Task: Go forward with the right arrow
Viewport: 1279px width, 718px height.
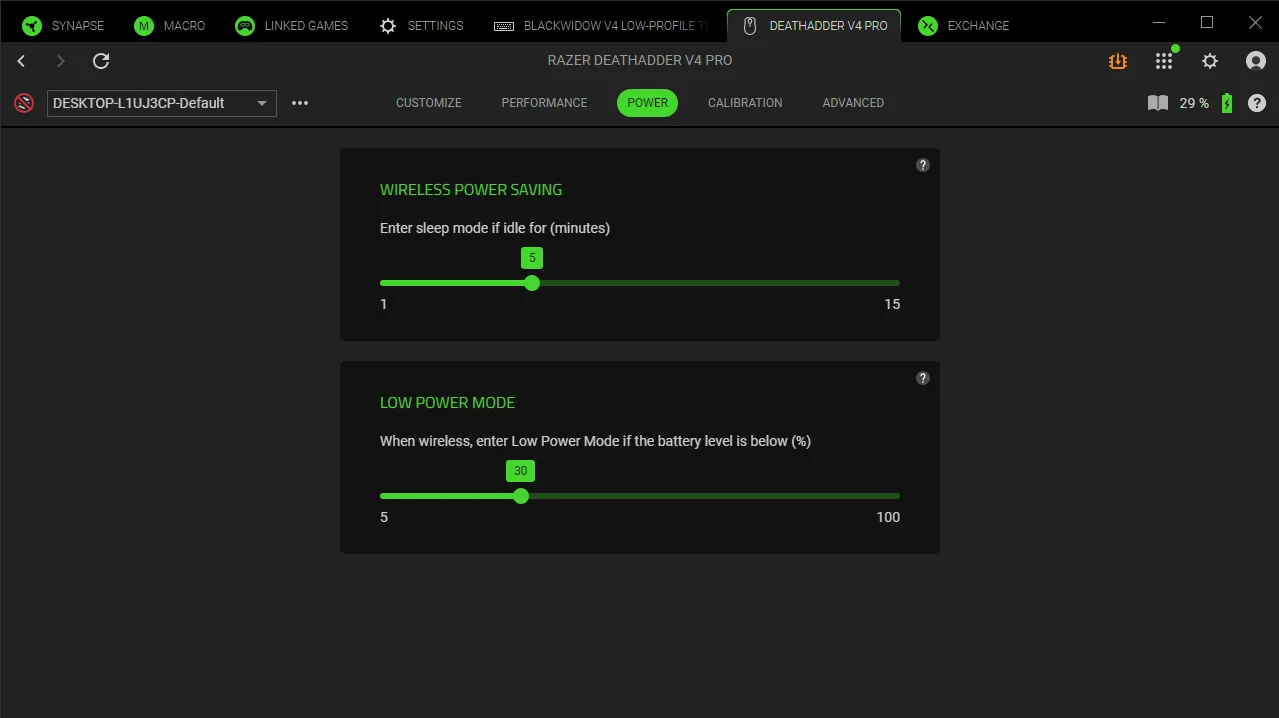Action: coord(61,61)
